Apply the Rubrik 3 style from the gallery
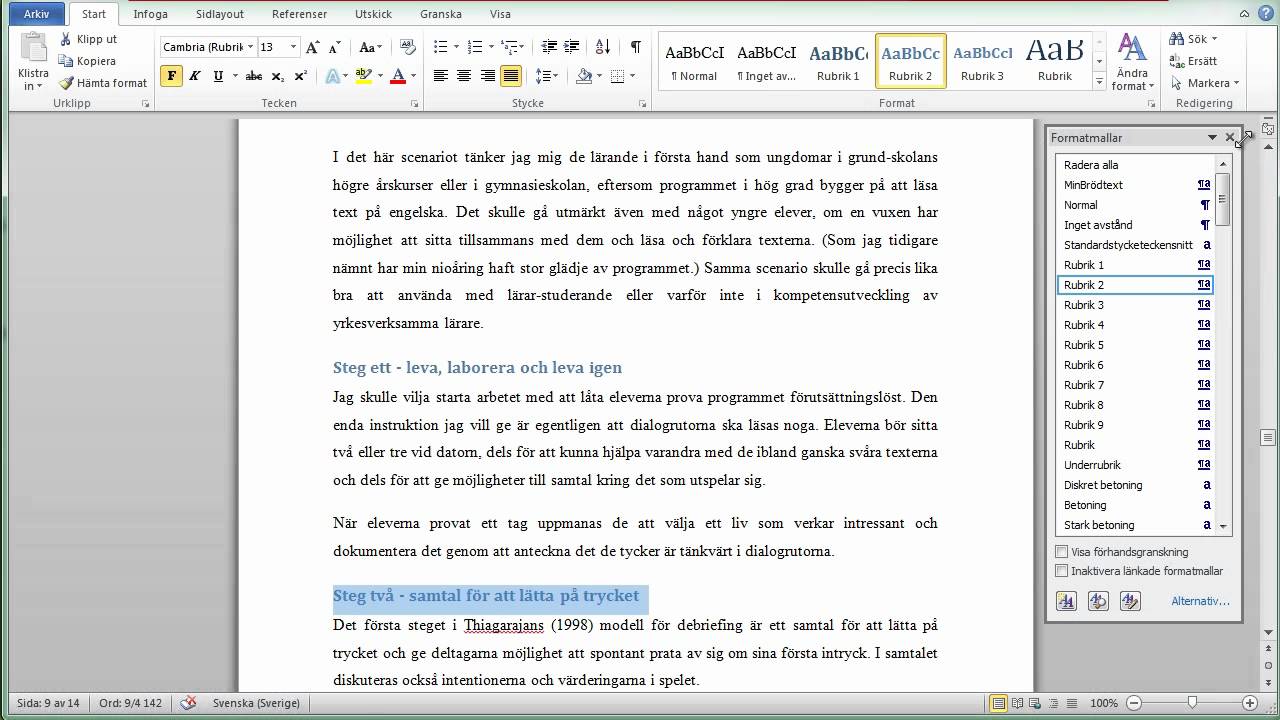1280x720 pixels. [x=982, y=62]
